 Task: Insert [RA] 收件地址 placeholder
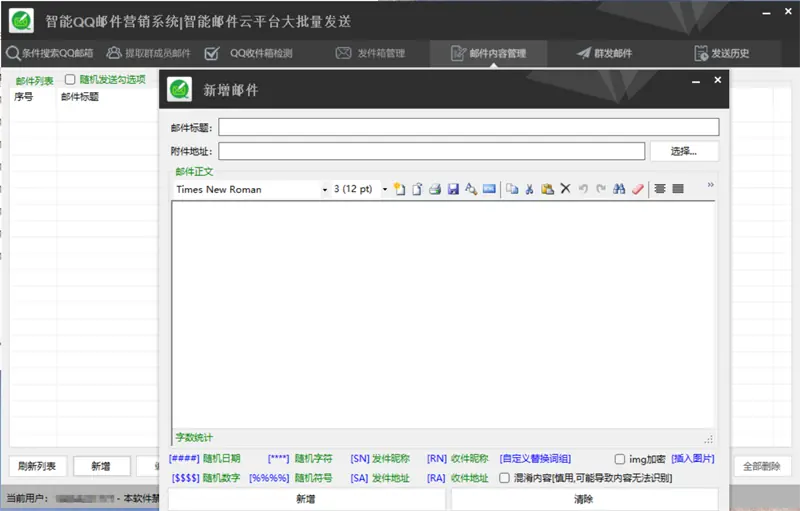tap(457, 478)
